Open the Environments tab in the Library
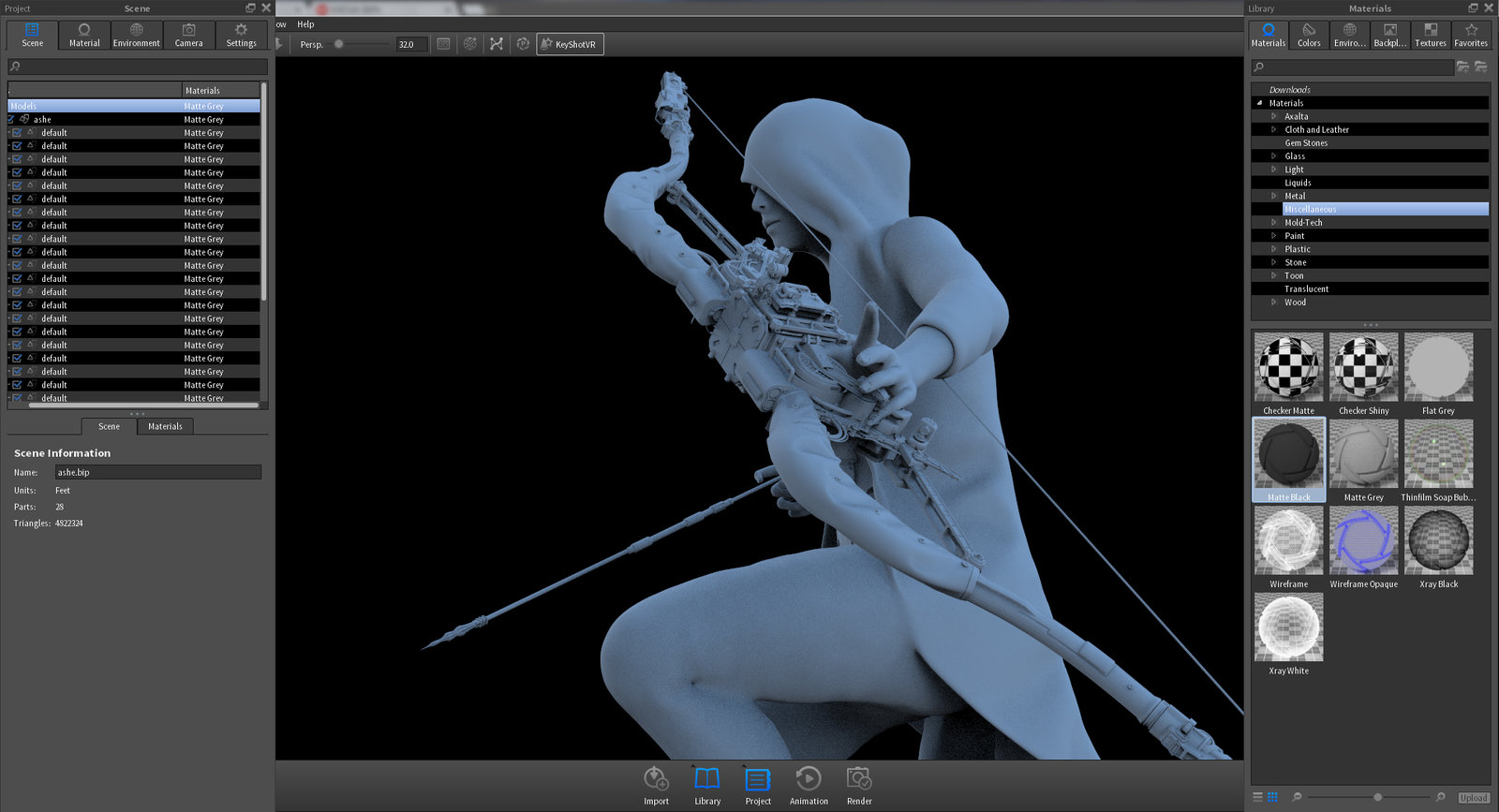Screen dimensions: 1499x812 pos(1349,36)
